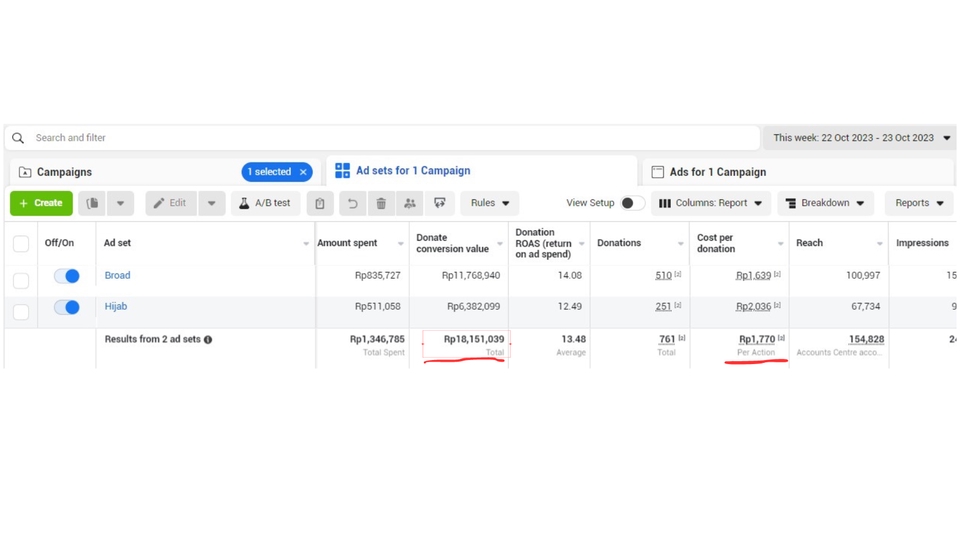This screenshot has height=540, width=960.
Task: Open the Broad ad set link
Action: (117, 276)
